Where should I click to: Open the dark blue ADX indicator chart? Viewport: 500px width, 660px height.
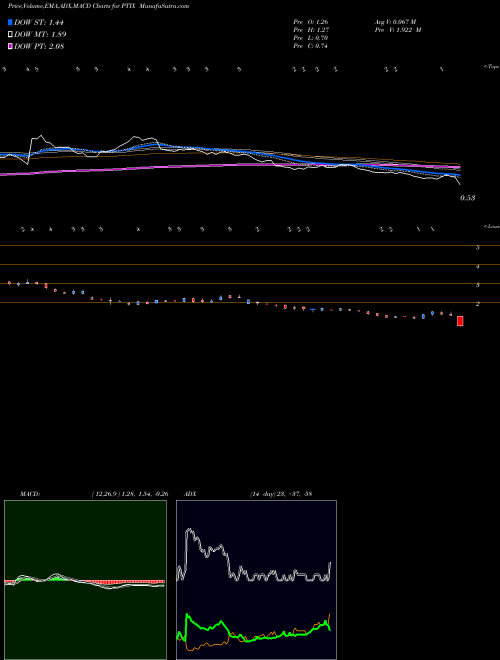[x=256, y=580]
